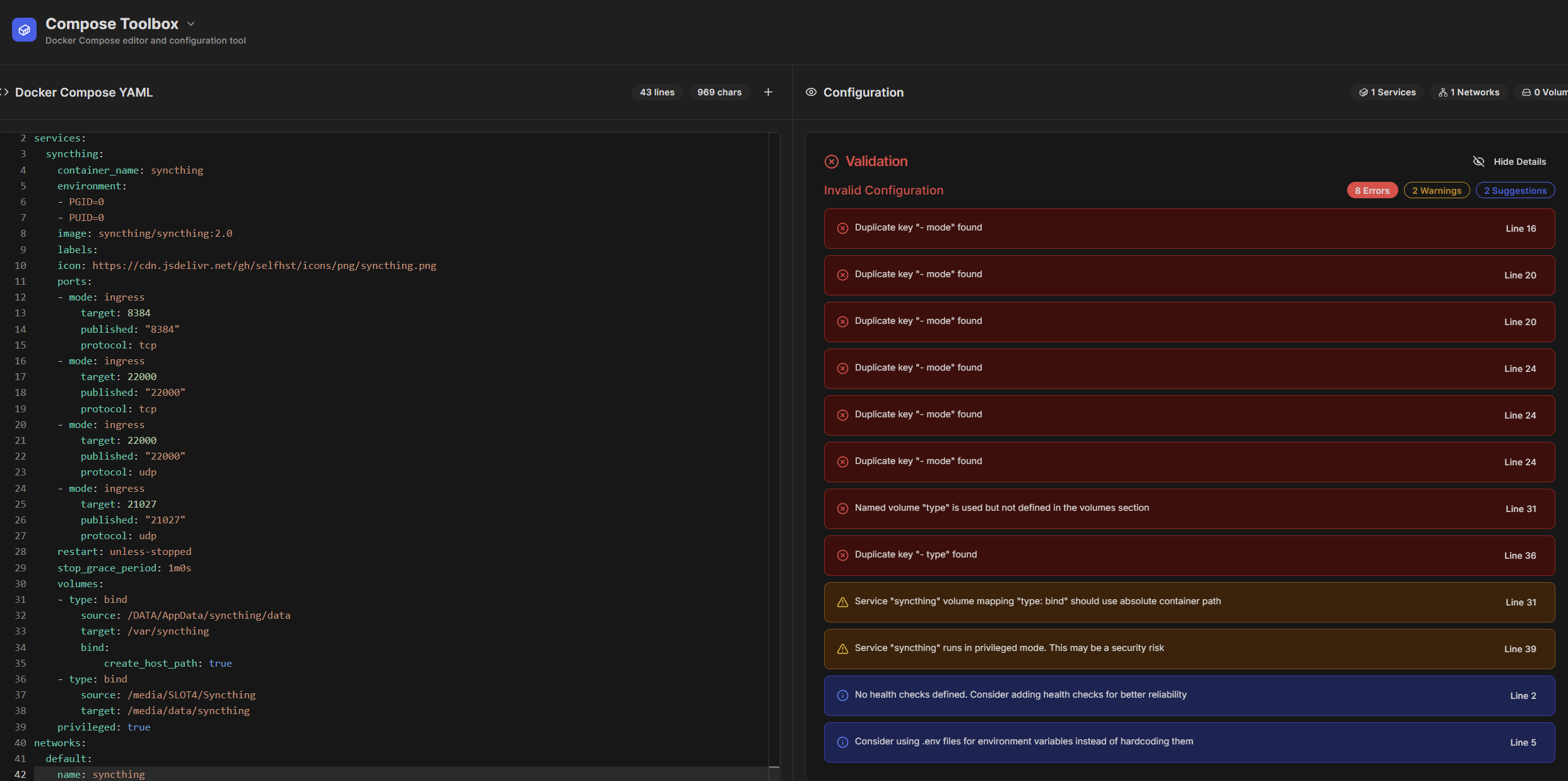Click the eye icon beside Configuration heading

pos(811,92)
